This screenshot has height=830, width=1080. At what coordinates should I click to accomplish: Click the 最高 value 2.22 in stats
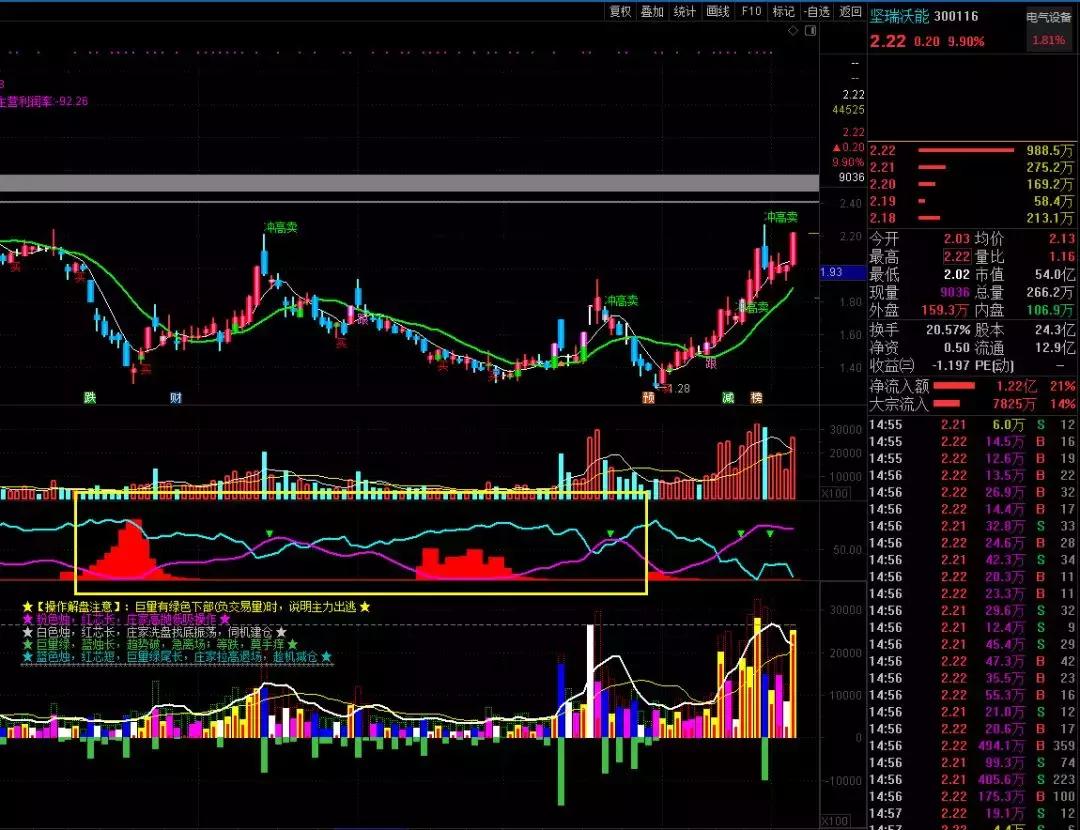pos(957,257)
